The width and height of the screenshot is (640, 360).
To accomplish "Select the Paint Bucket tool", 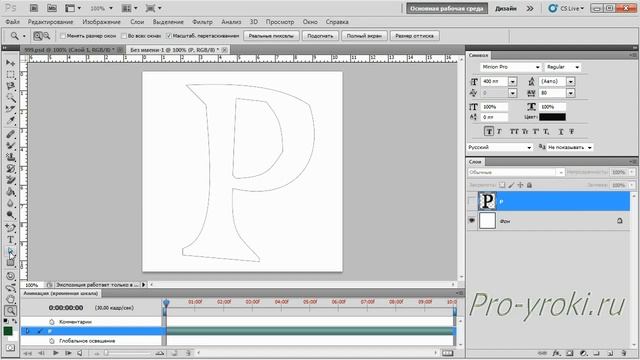I will click(11, 192).
